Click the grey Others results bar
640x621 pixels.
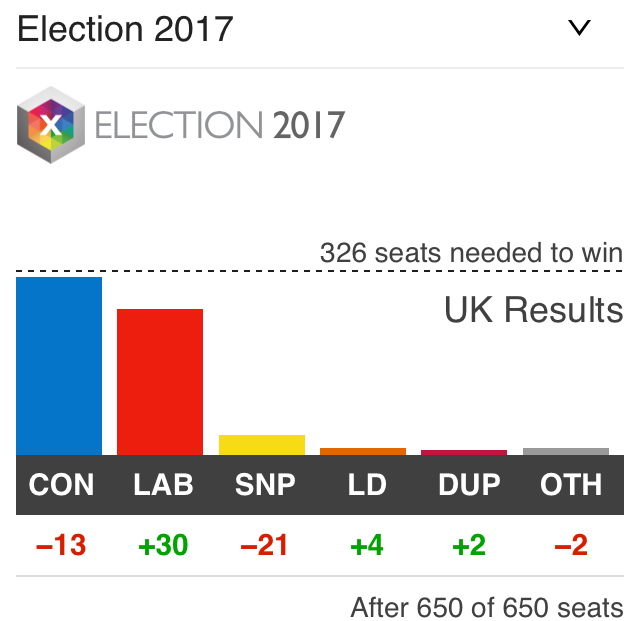coord(566,452)
